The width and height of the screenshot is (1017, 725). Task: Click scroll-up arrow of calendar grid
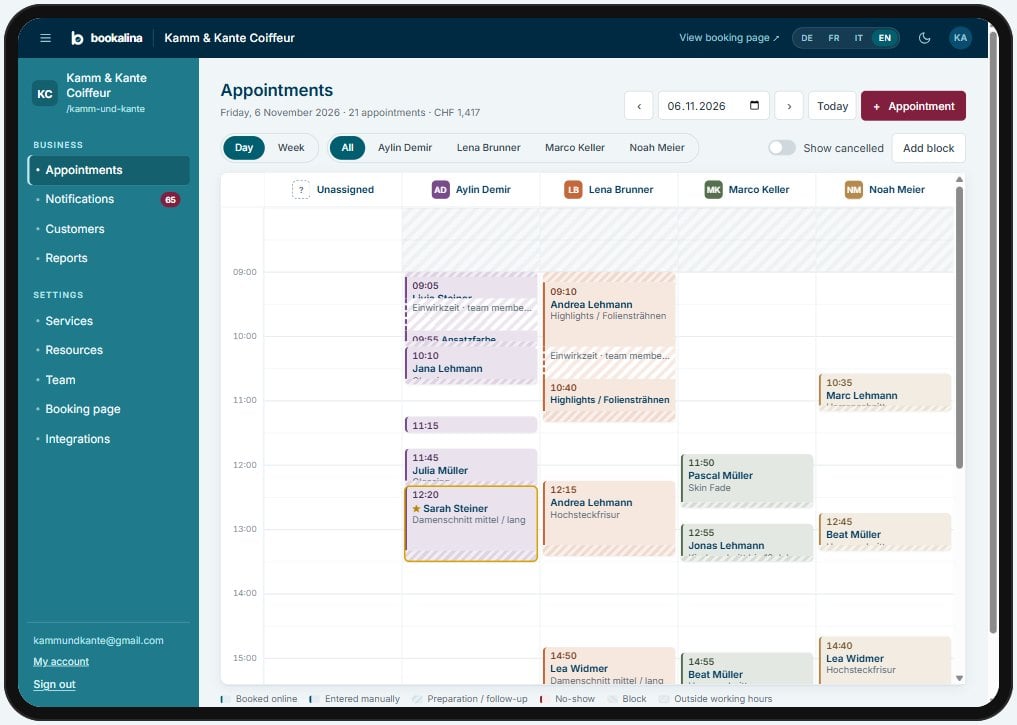[x=959, y=179]
